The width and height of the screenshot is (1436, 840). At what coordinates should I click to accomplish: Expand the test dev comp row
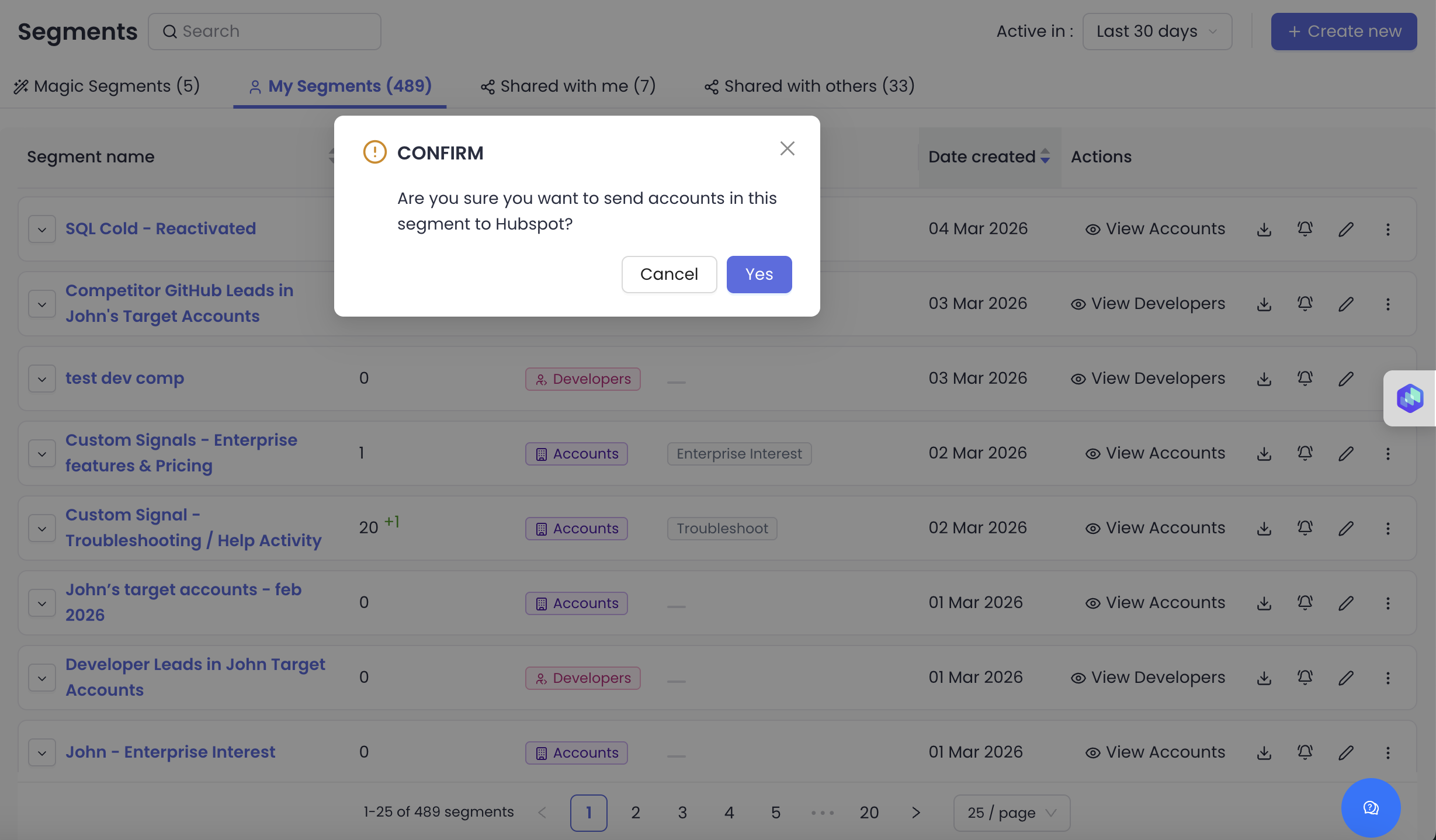tap(42, 379)
